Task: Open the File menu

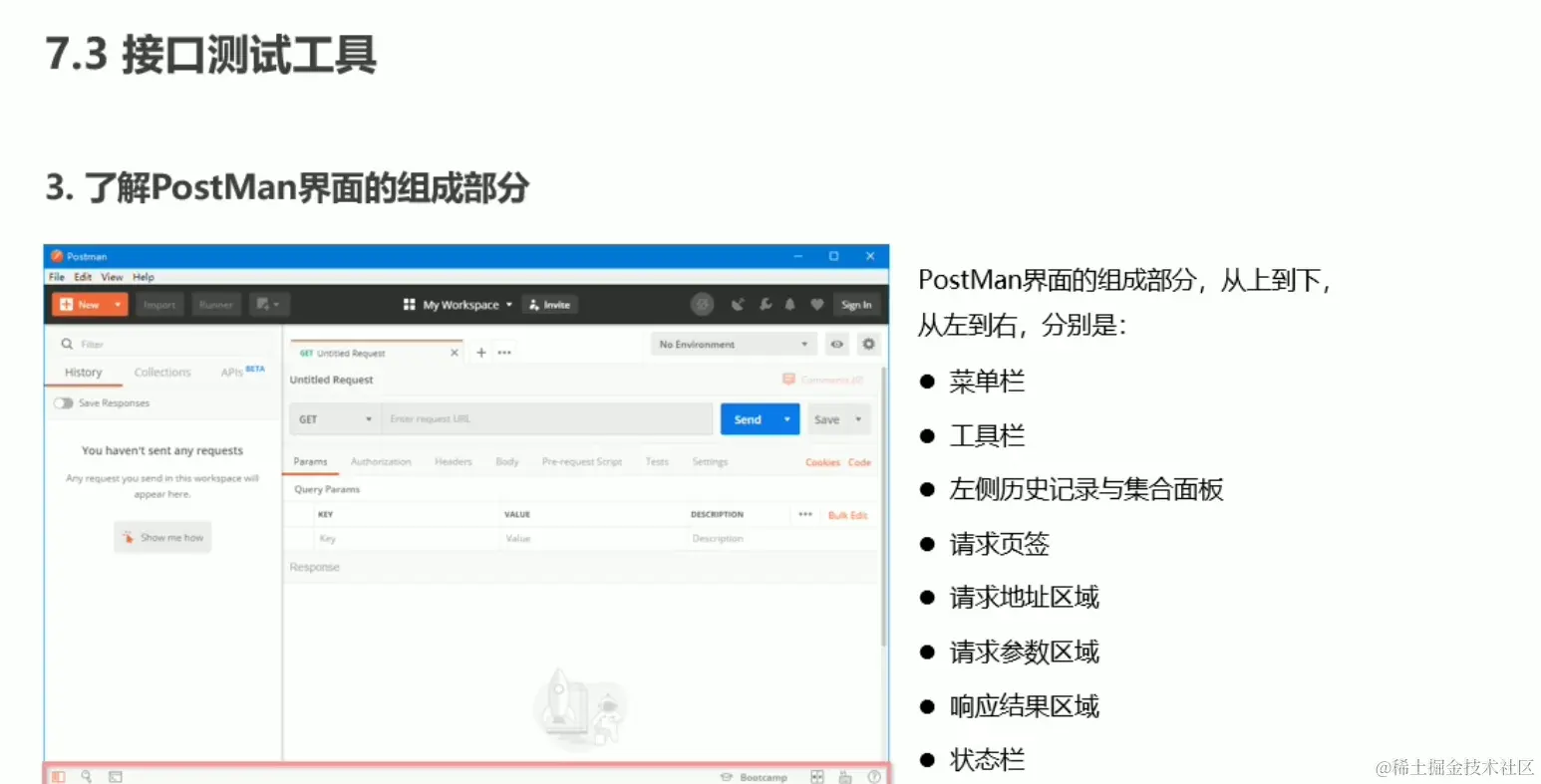Action: [x=57, y=277]
